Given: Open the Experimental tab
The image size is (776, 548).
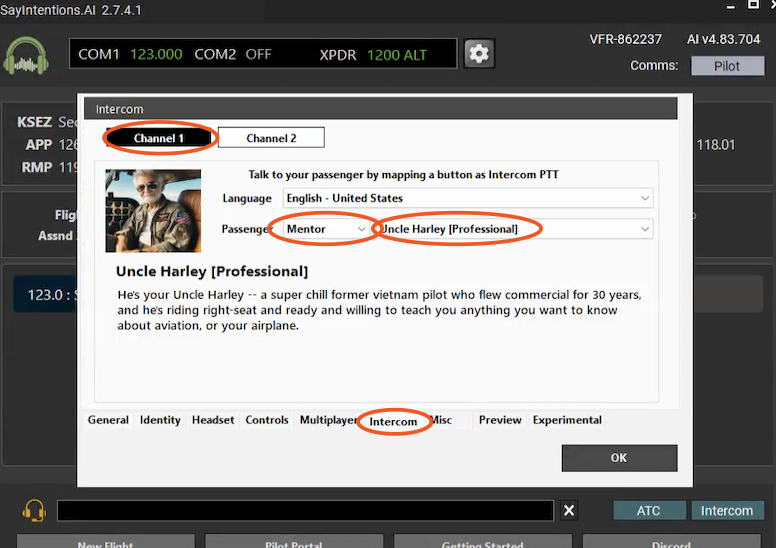Looking at the screenshot, I should click(x=567, y=420).
